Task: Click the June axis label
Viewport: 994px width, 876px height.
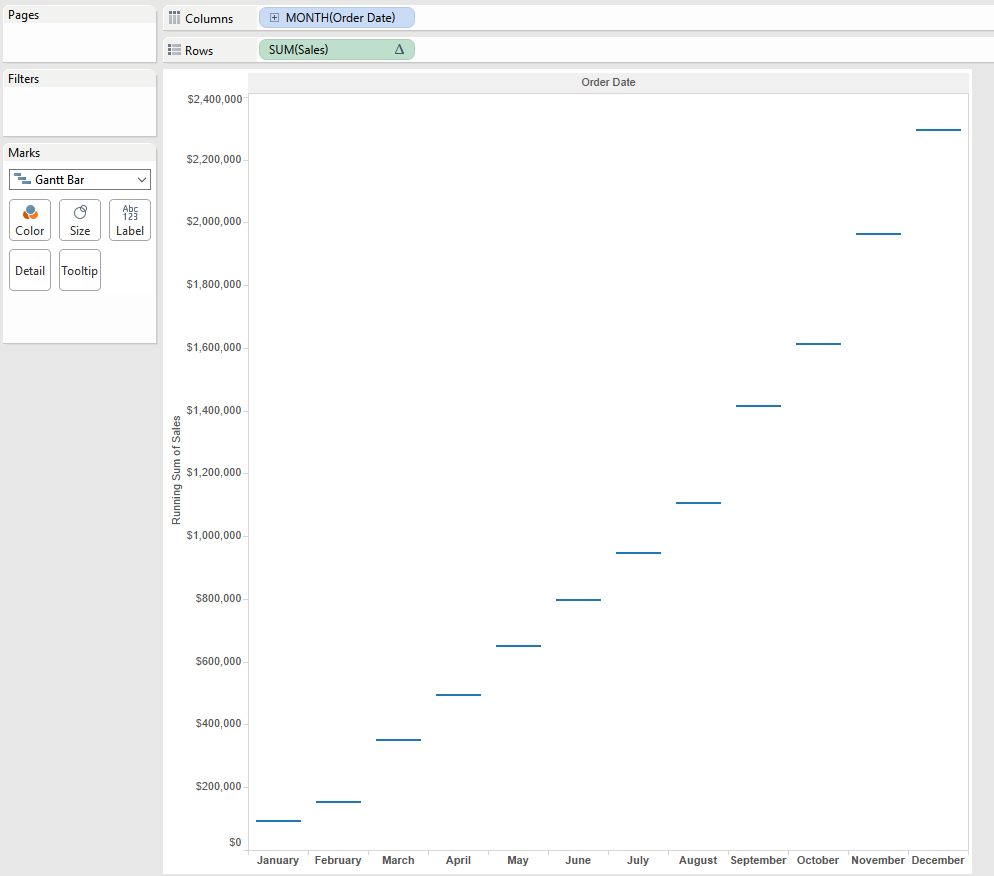Action: (578, 860)
